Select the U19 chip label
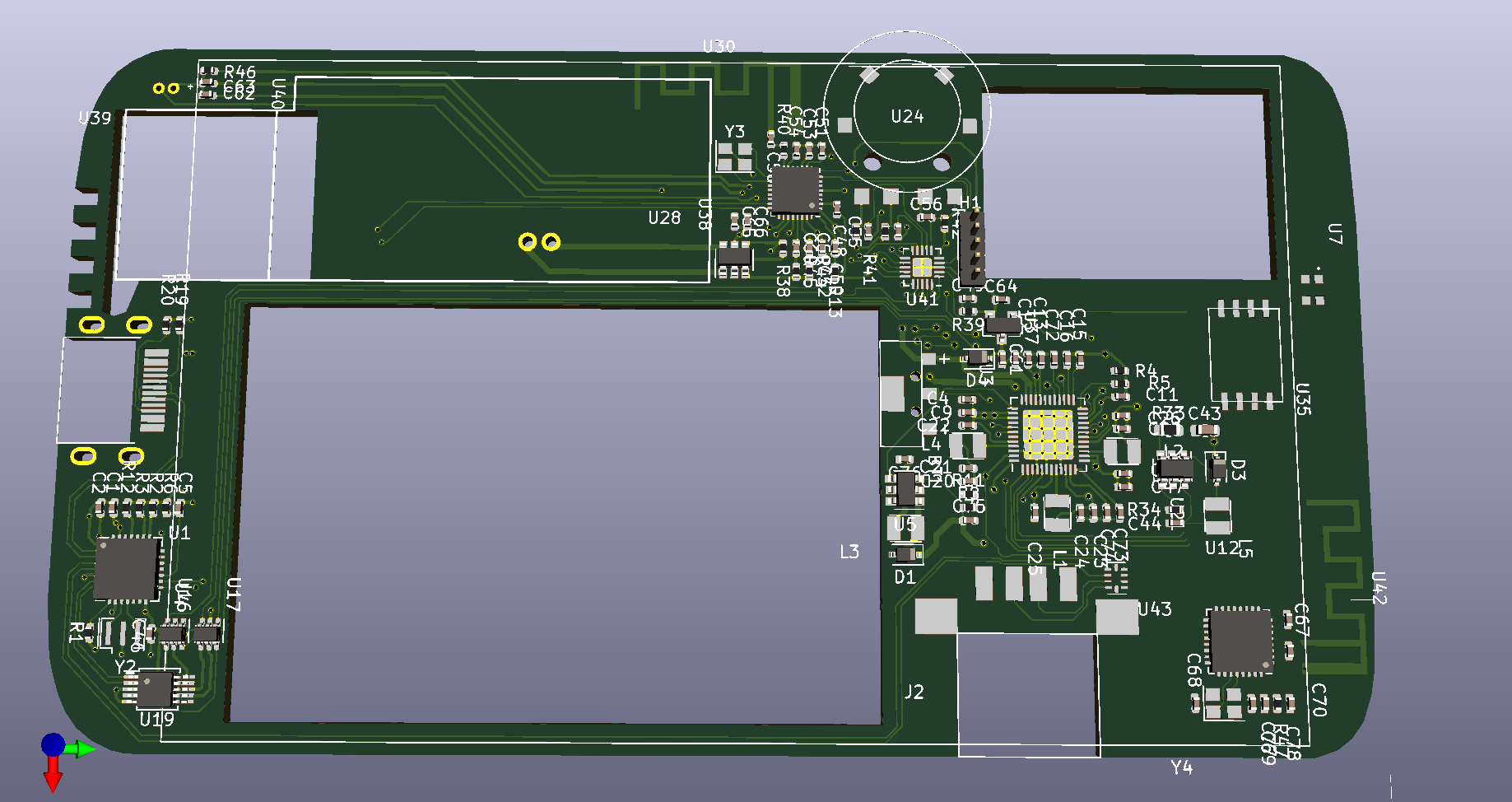The width and height of the screenshot is (1512, 802). tap(156, 720)
